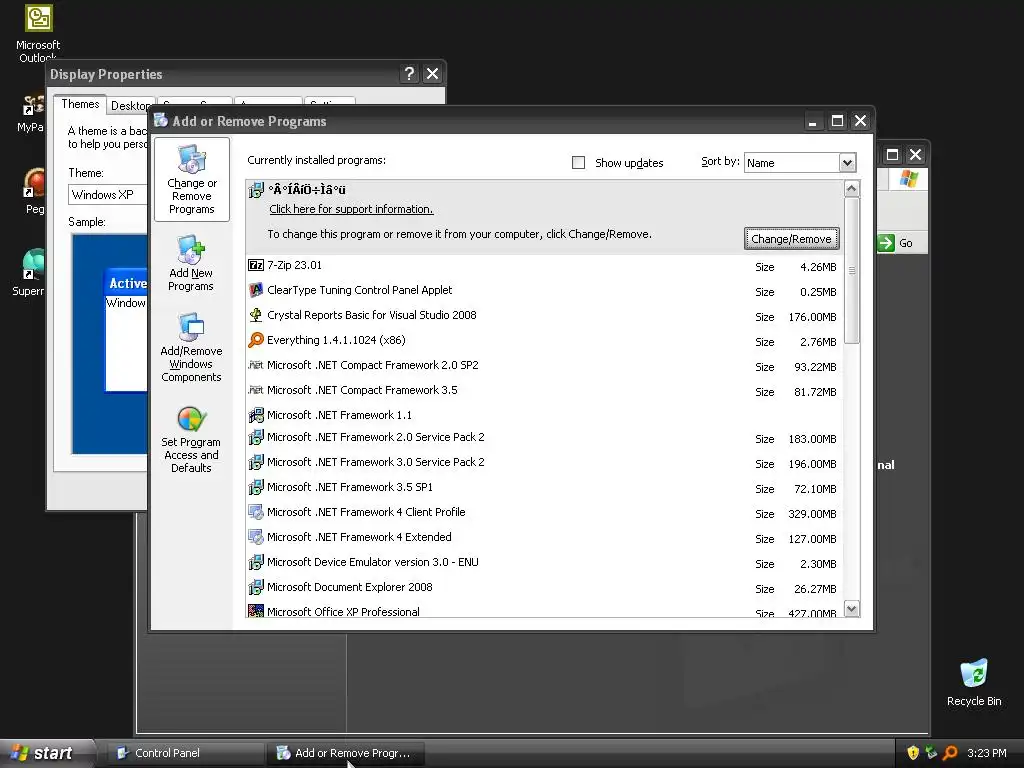Click Add or Remove Programs taskbar button

click(346, 753)
